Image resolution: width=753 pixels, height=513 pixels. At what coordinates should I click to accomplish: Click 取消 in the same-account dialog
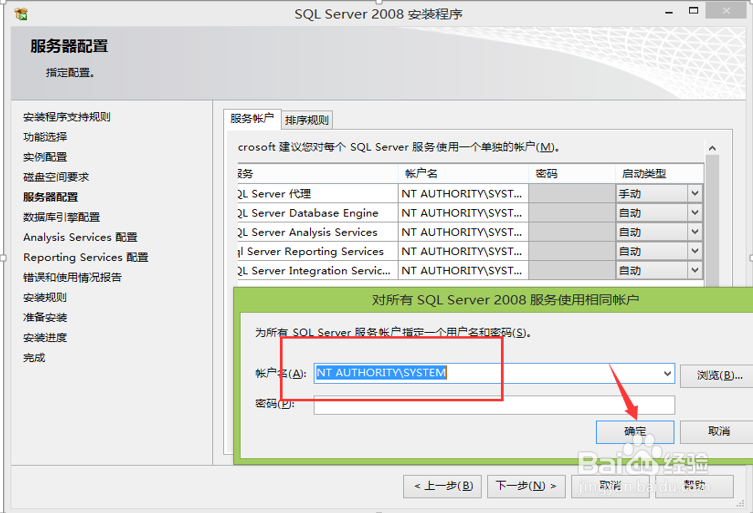tap(718, 432)
